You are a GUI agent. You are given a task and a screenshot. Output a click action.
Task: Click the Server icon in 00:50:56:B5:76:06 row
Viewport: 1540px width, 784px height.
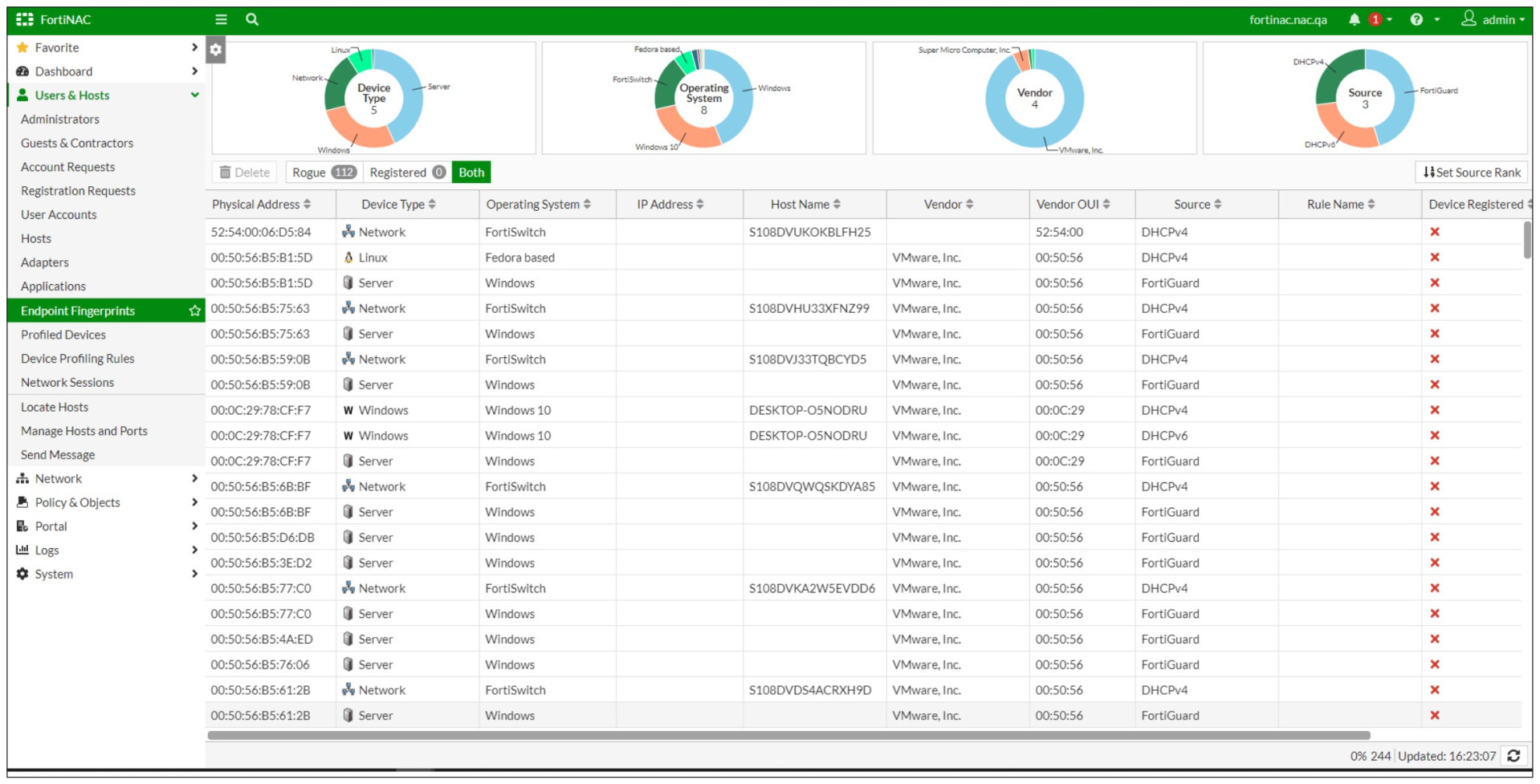tap(348, 664)
